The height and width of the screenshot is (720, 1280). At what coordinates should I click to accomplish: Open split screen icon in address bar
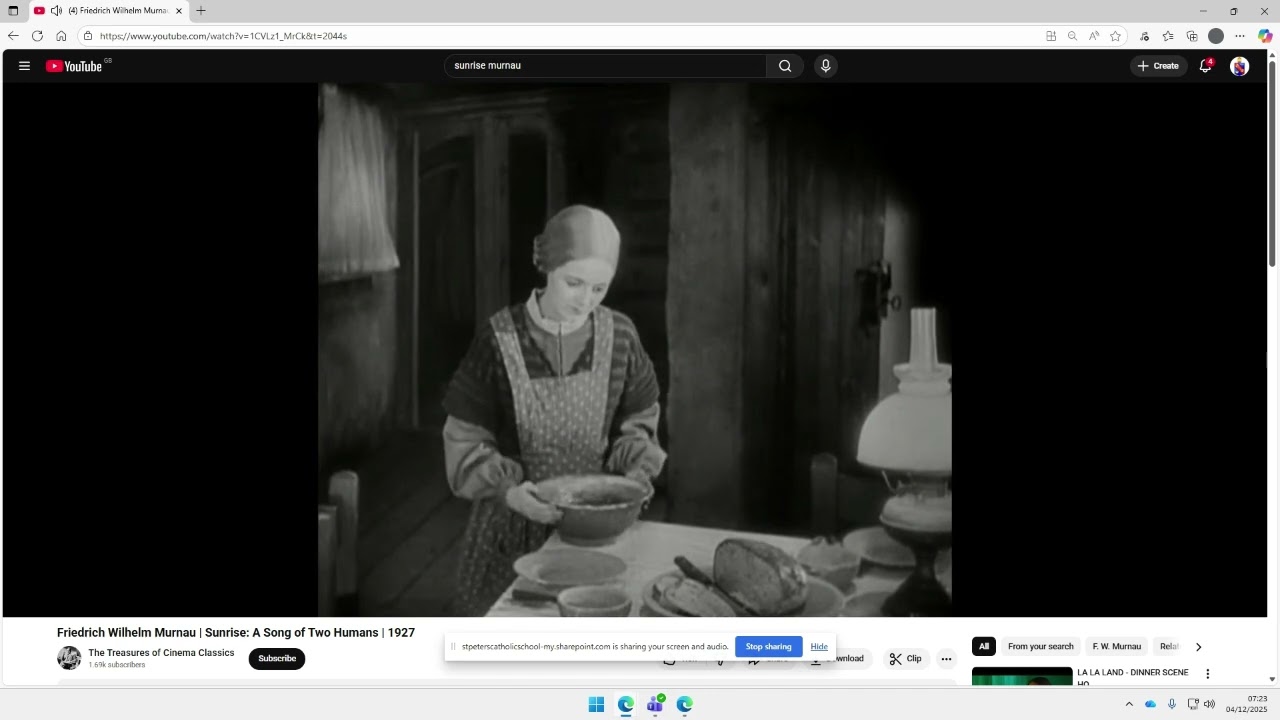pos(1051,36)
